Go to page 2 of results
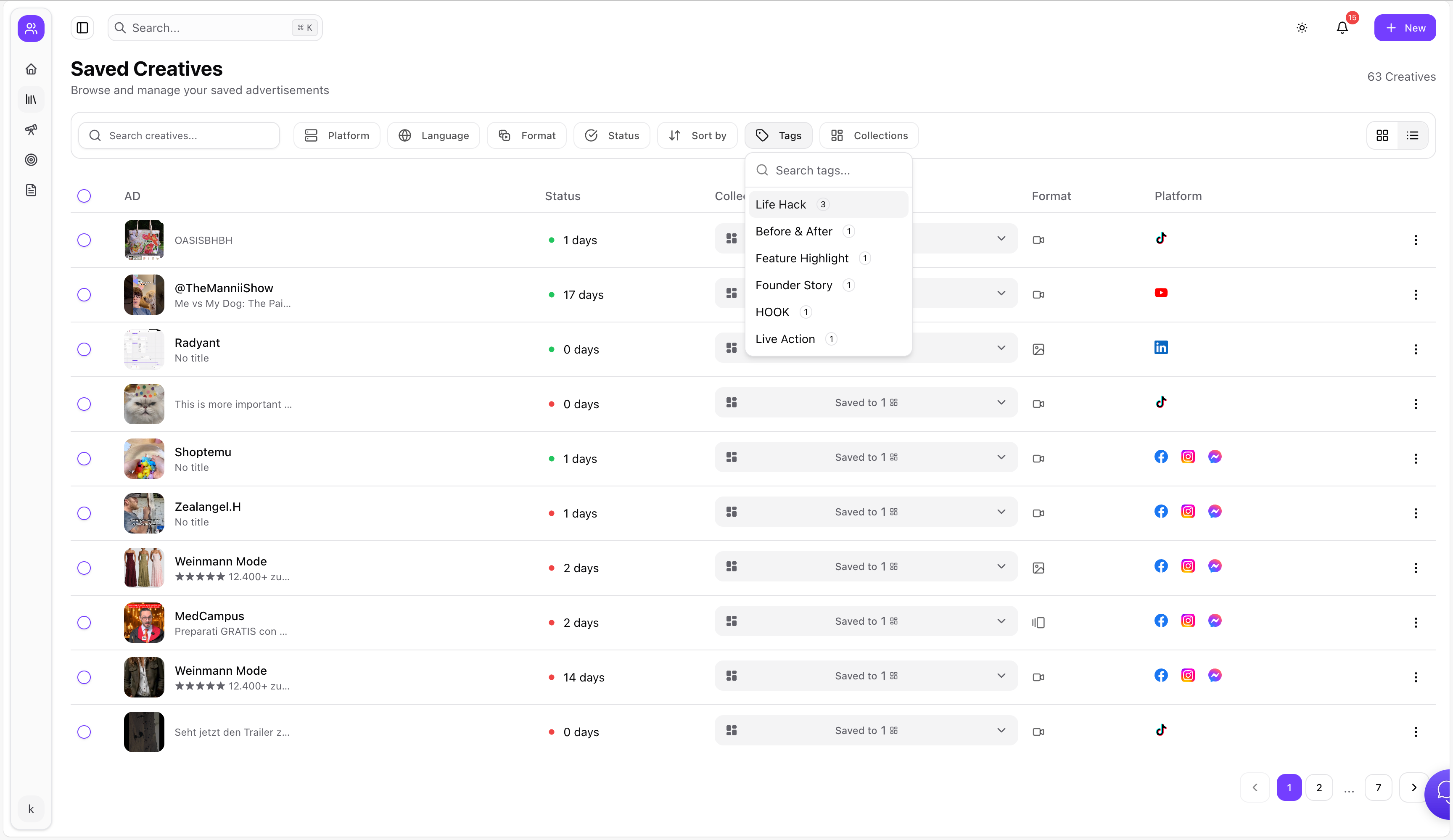The image size is (1453, 840). coord(1318,787)
